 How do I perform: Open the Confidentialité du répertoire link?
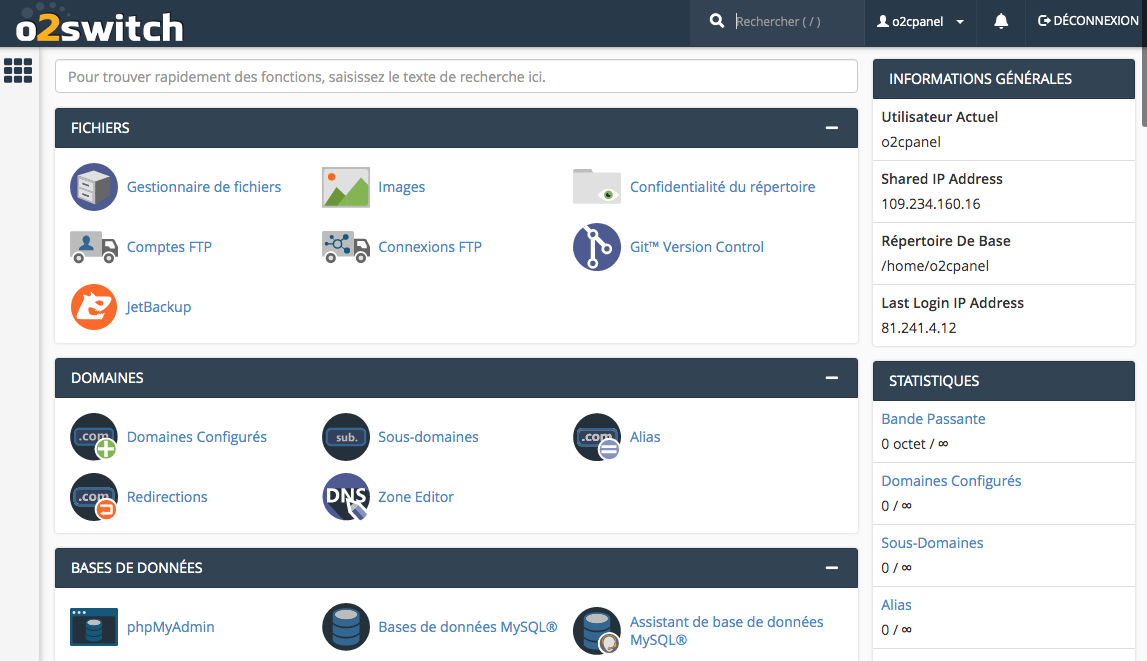(x=723, y=187)
